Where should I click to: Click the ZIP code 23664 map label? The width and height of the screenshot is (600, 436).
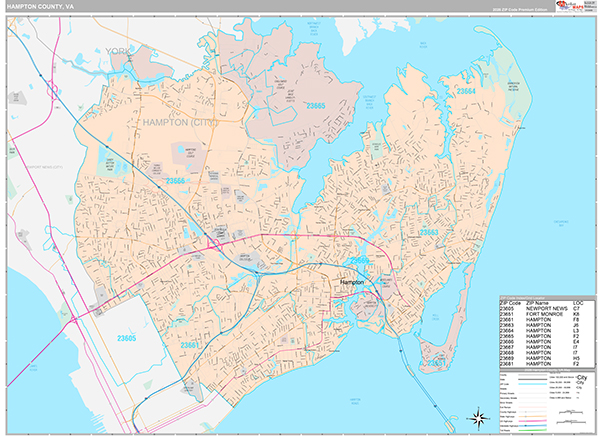pos(467,91)
